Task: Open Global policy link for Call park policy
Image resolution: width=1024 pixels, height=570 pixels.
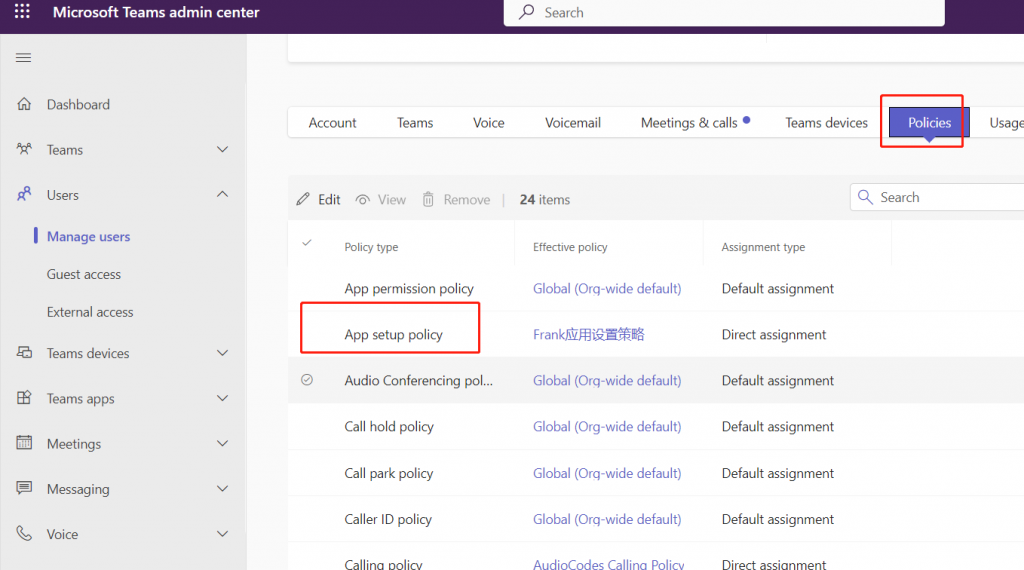Action: (x=607, y=473)
